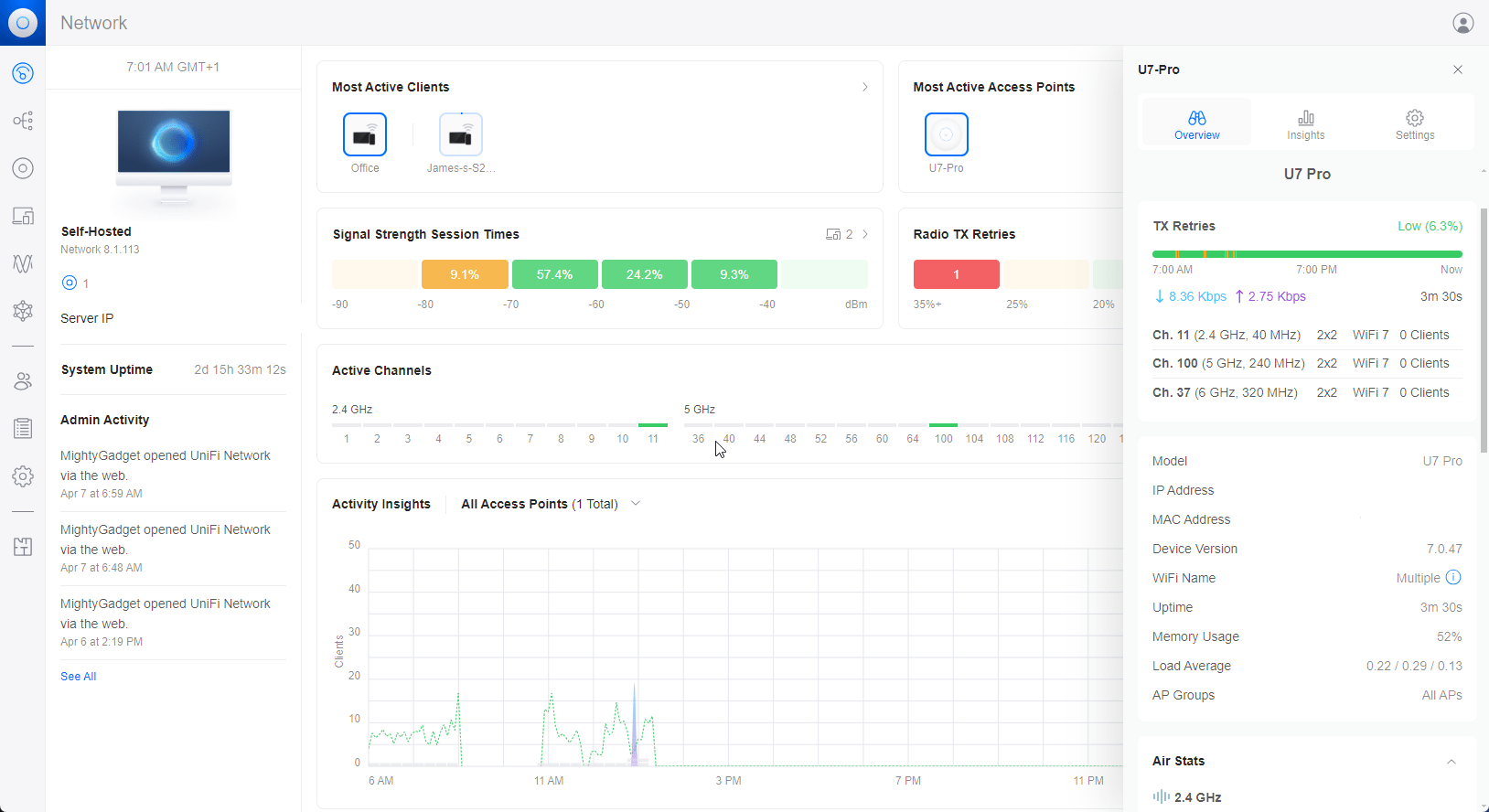Click the See All admin activity link
Image resolution: width=1489 pixels, height=812 pixels.
[78, 677]
